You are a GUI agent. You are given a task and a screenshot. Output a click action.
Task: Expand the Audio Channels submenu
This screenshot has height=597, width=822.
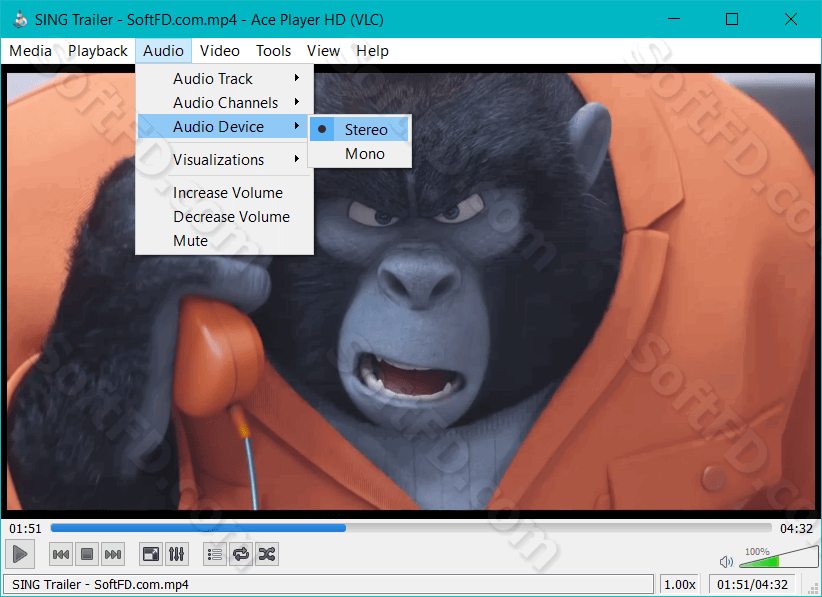[222, 103]
